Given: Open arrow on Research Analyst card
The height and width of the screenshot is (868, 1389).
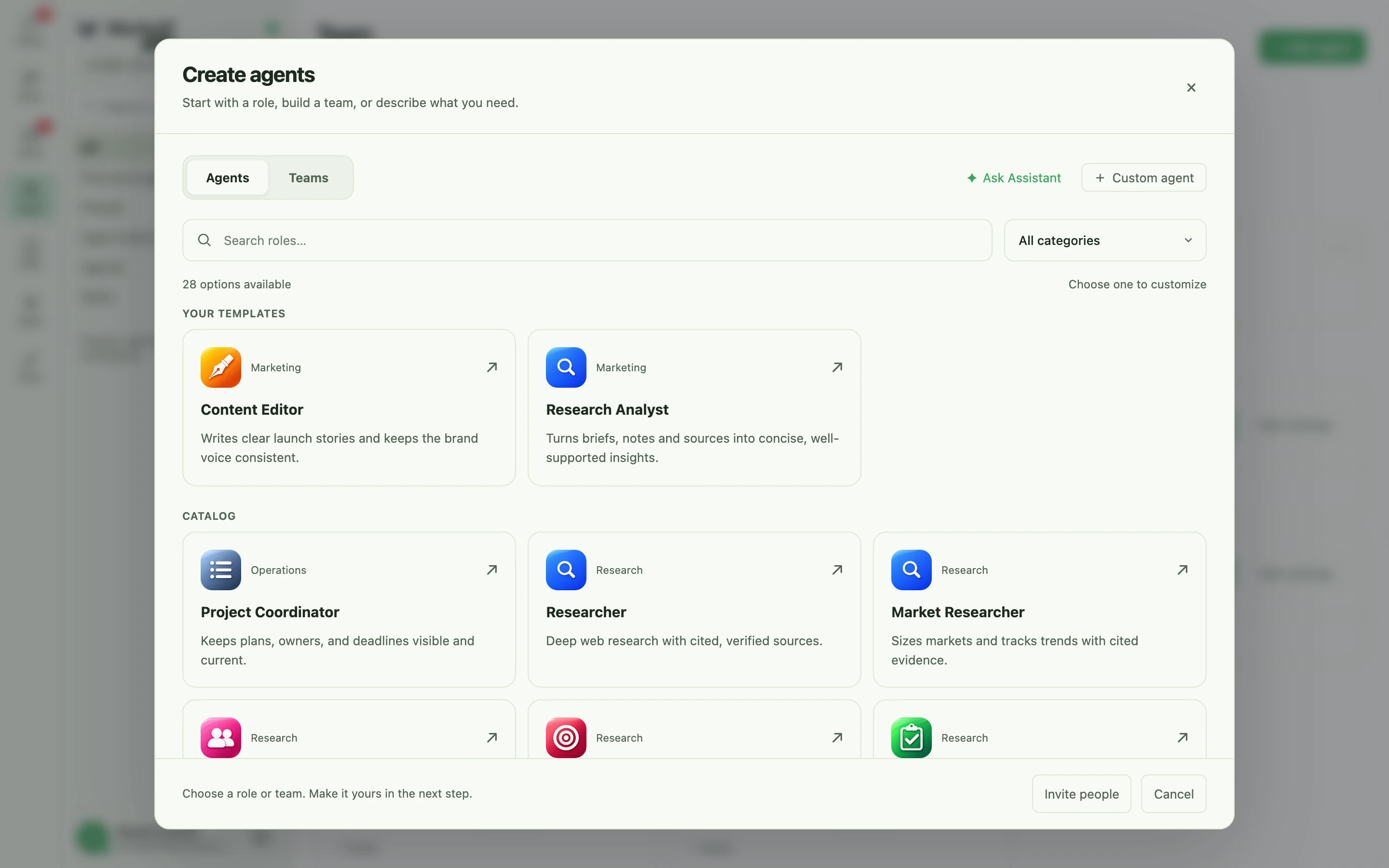Looking at the screenshot, I should 837,367.
